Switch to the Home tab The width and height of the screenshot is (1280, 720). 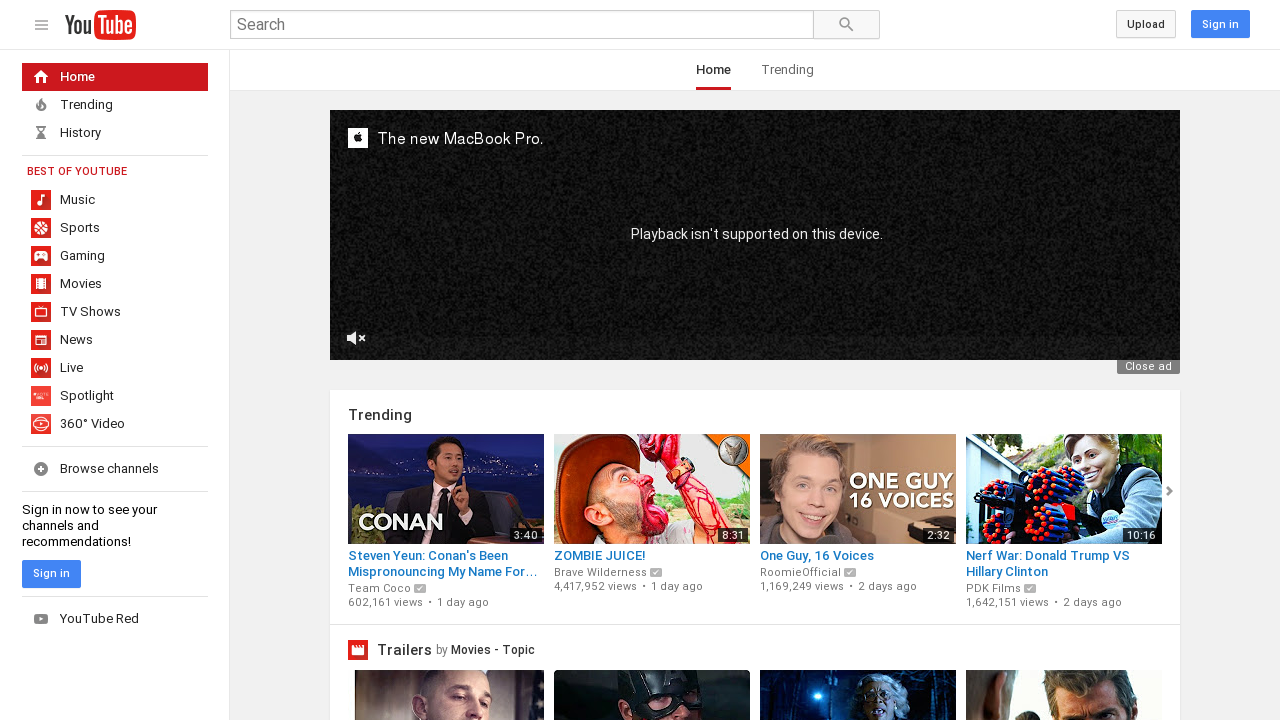click(x=713, y=70)
